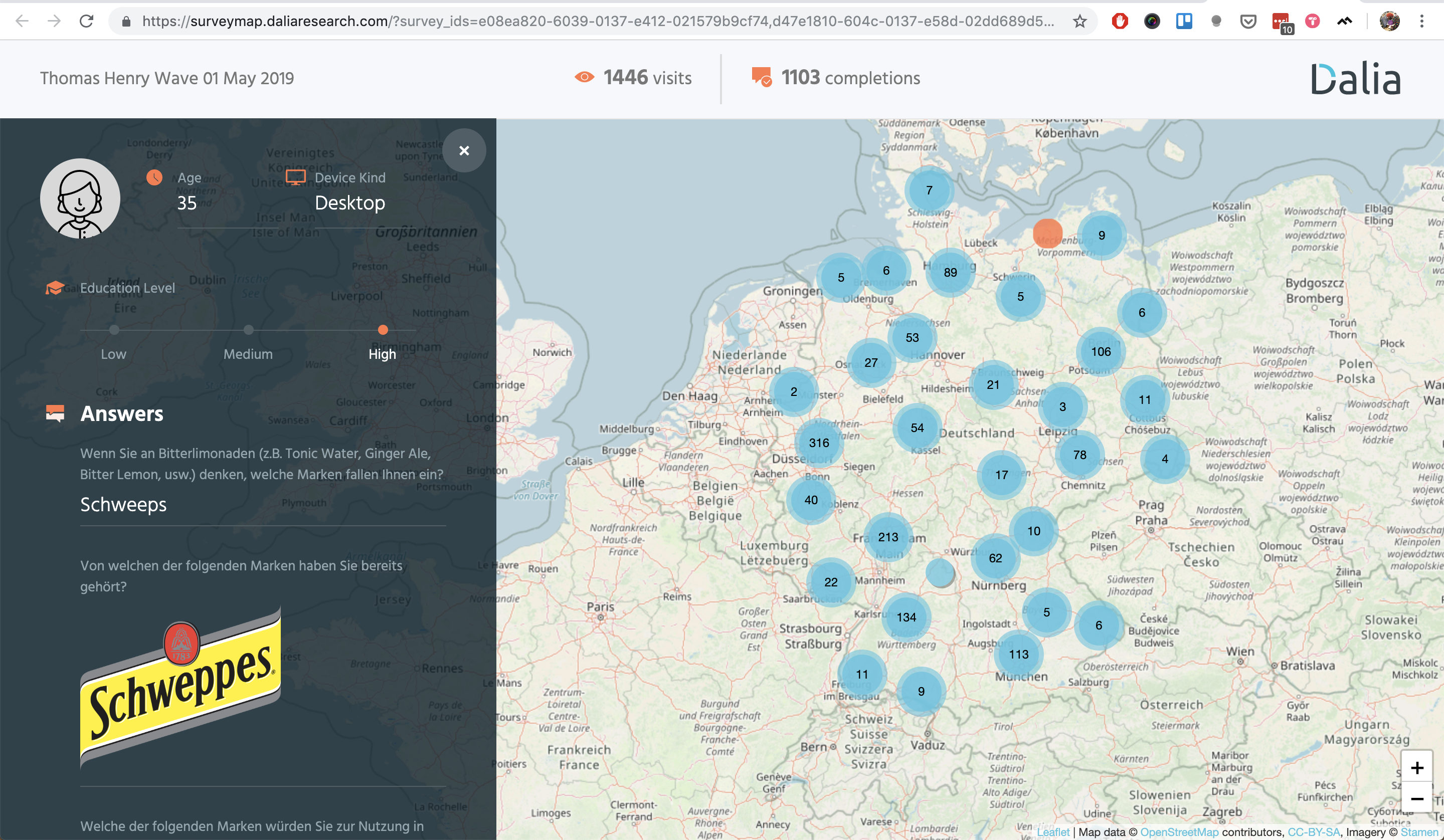The height and width of the screenshot is (840, 1444).
Task: Open the 53 cluster near Hannover
Action: pyautogui.click(x=912, y=337)
